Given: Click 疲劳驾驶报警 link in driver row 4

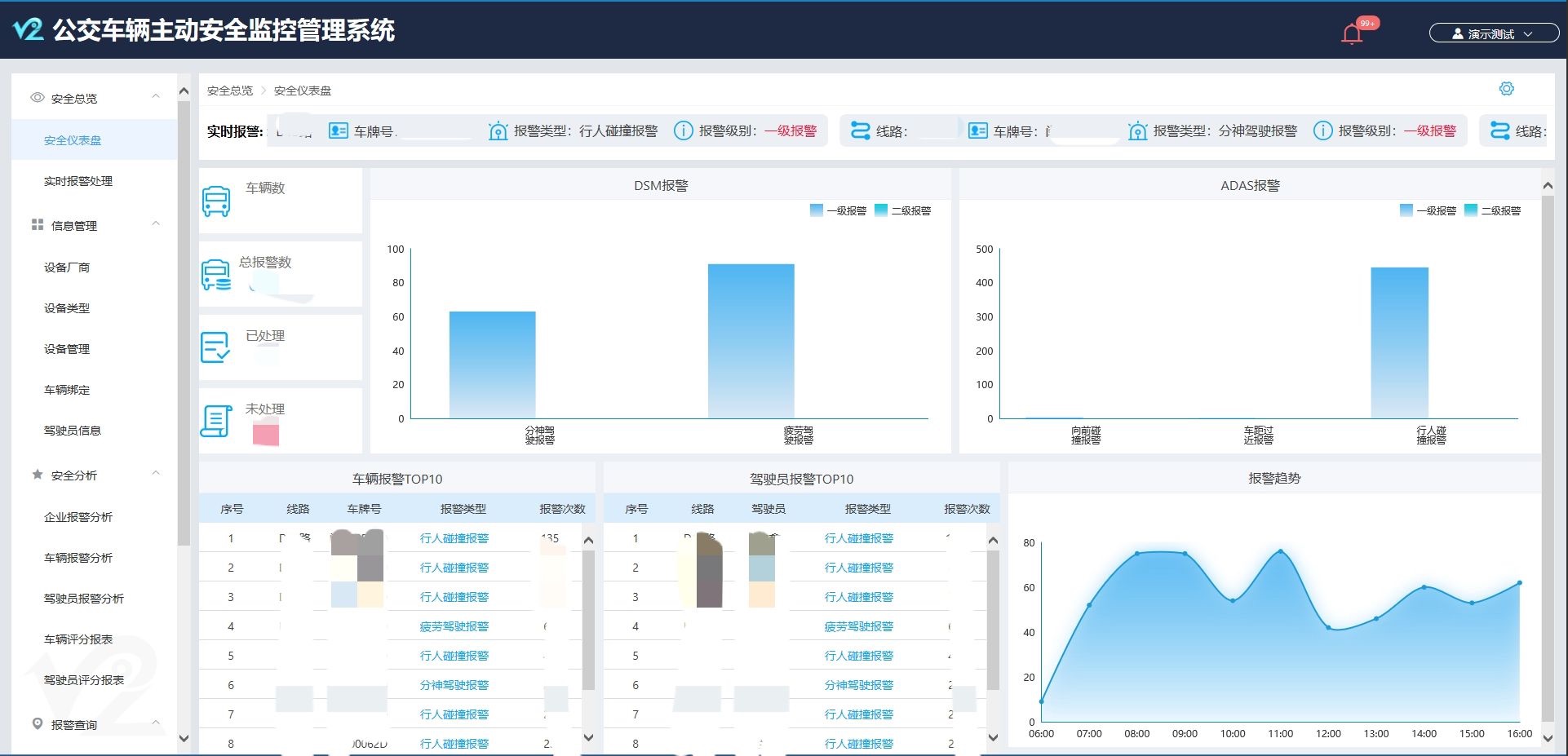Looking at the screenshot, I should 858,626.
